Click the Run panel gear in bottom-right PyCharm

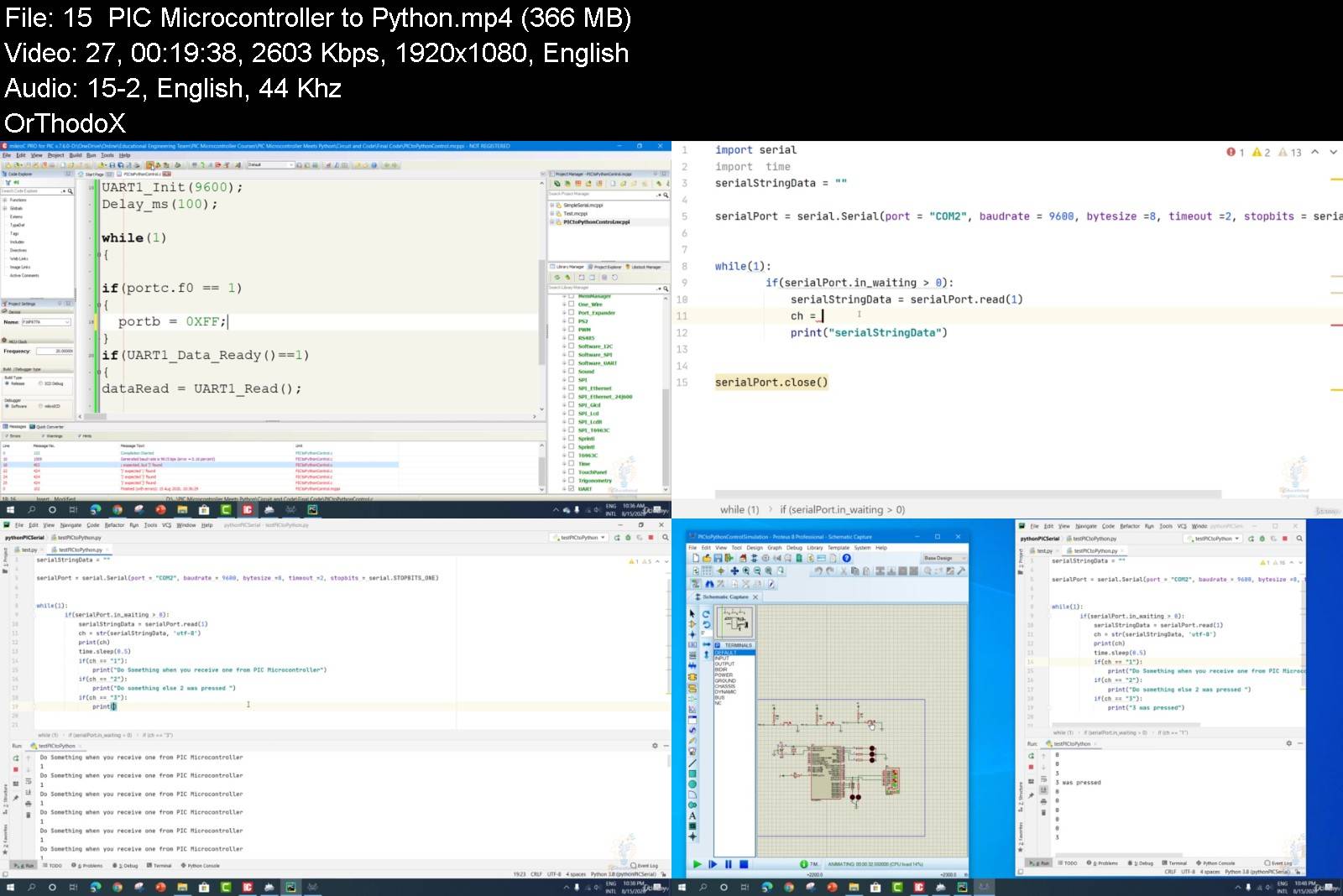pyautogui.click(x=1289, y=743)
